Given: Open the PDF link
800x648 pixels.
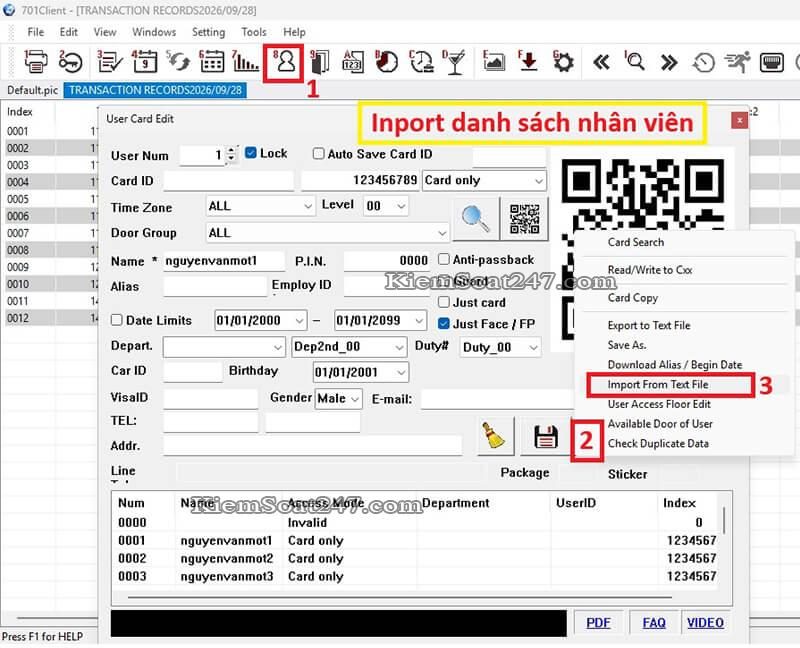Looking at the screenshot, I should click(598, 623).
